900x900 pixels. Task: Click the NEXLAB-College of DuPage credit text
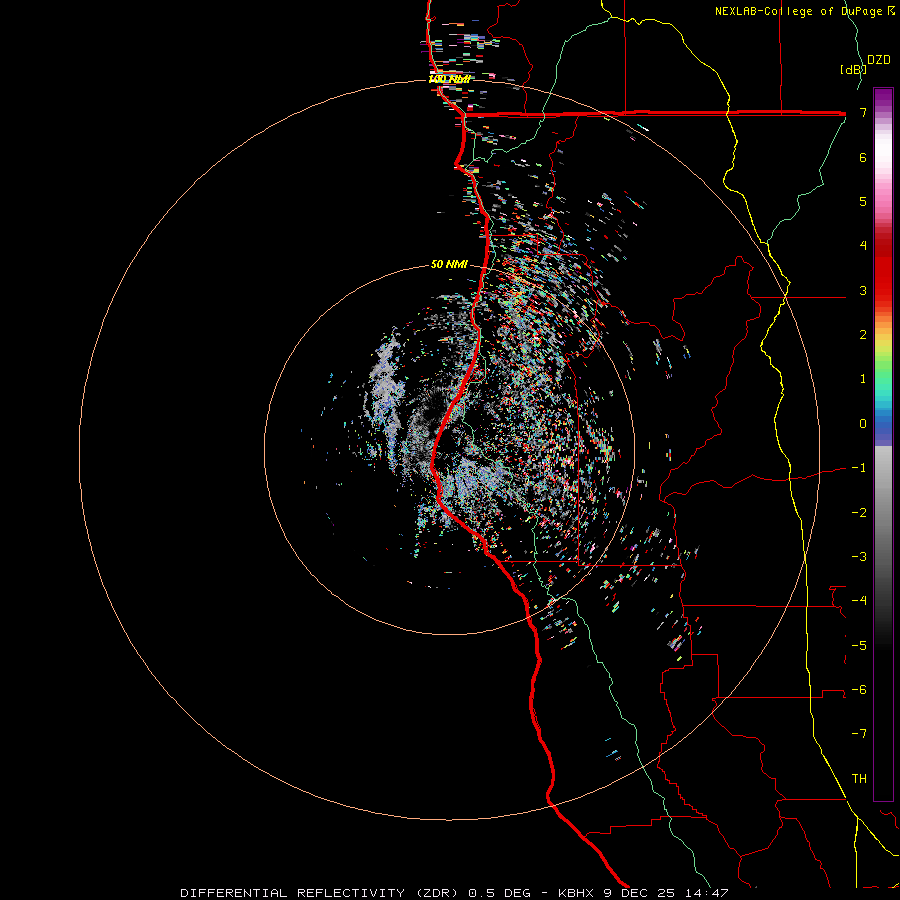pos(805,11)
